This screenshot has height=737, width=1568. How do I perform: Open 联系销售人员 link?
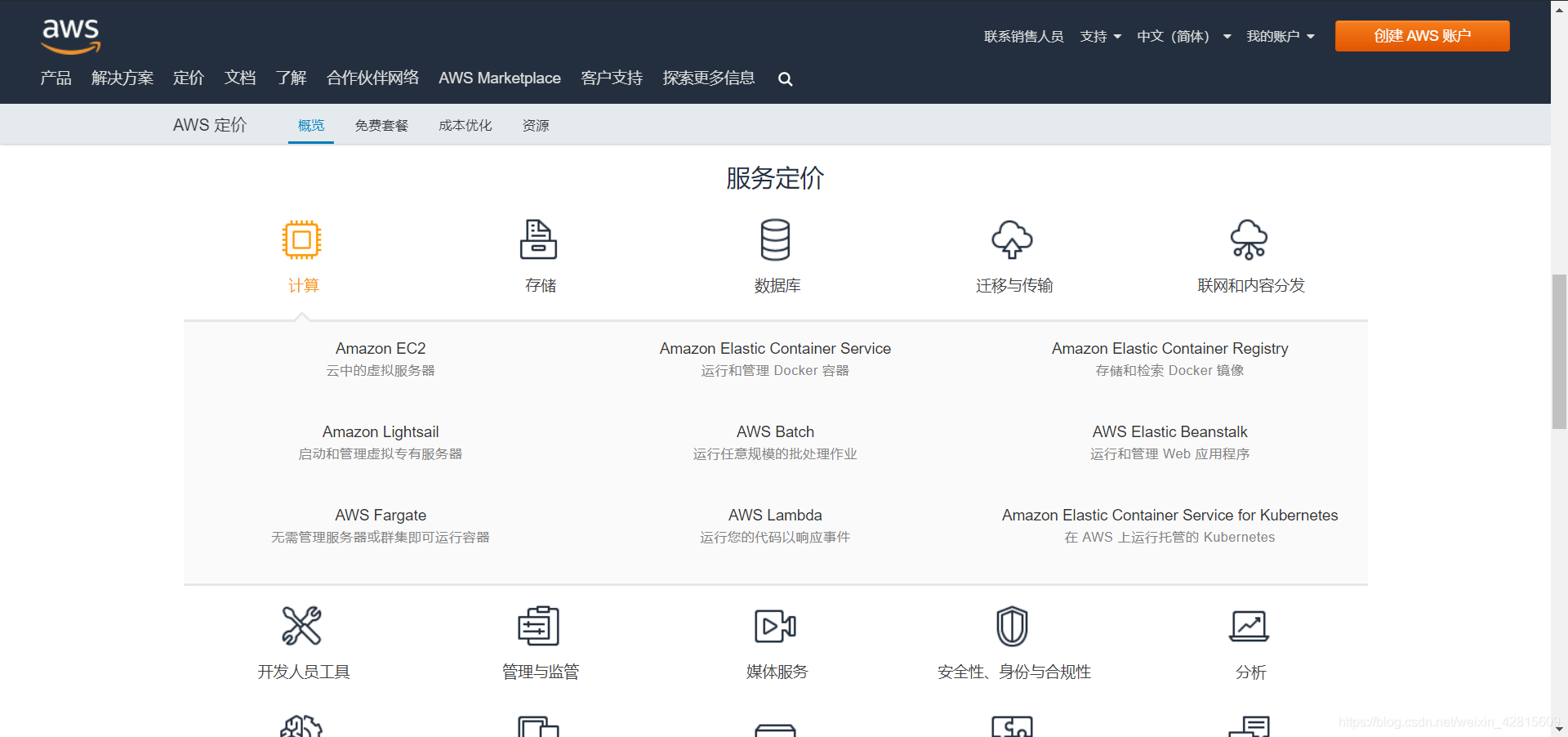(1023, 36)
